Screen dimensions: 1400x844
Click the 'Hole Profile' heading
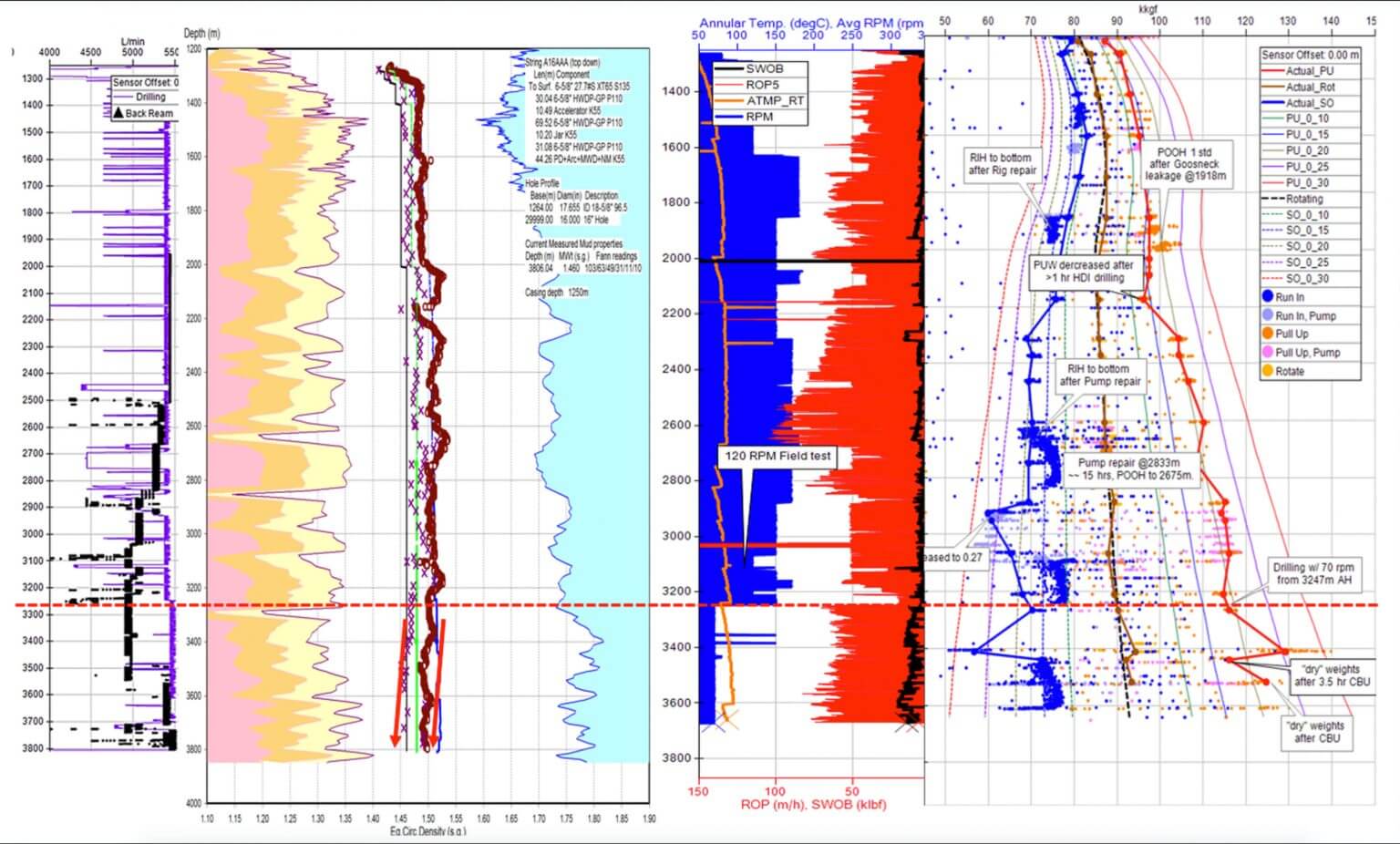pyautogui.click(x=542, y=183)
